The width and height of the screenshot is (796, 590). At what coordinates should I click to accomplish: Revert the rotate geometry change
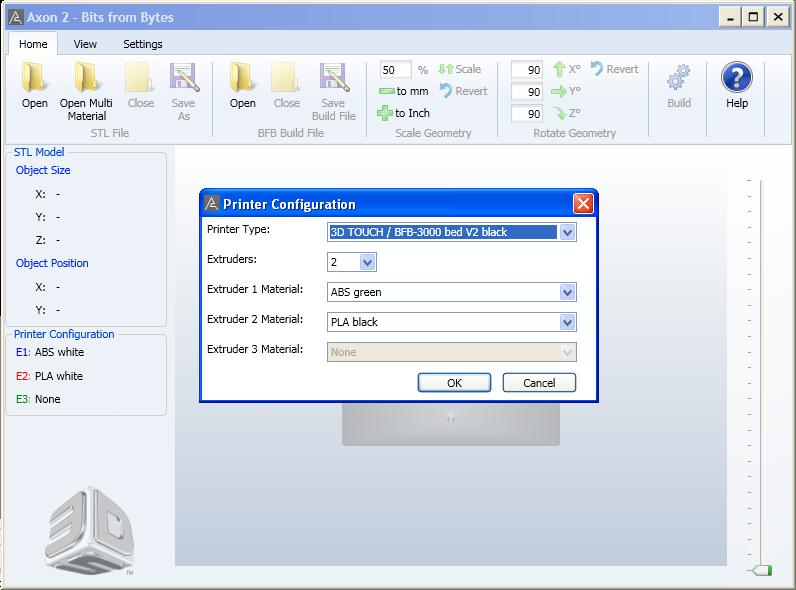[x=615, y=69]
